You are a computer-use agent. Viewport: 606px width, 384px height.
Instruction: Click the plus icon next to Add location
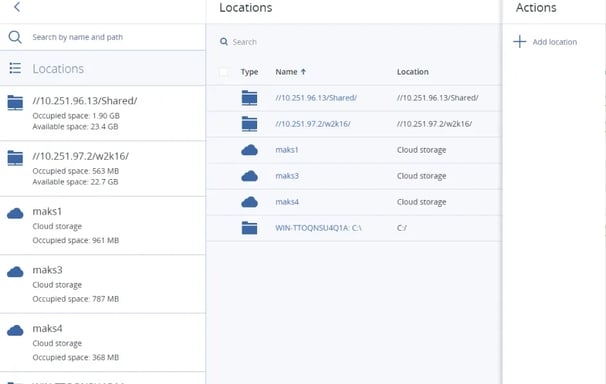tap(520, 42)
